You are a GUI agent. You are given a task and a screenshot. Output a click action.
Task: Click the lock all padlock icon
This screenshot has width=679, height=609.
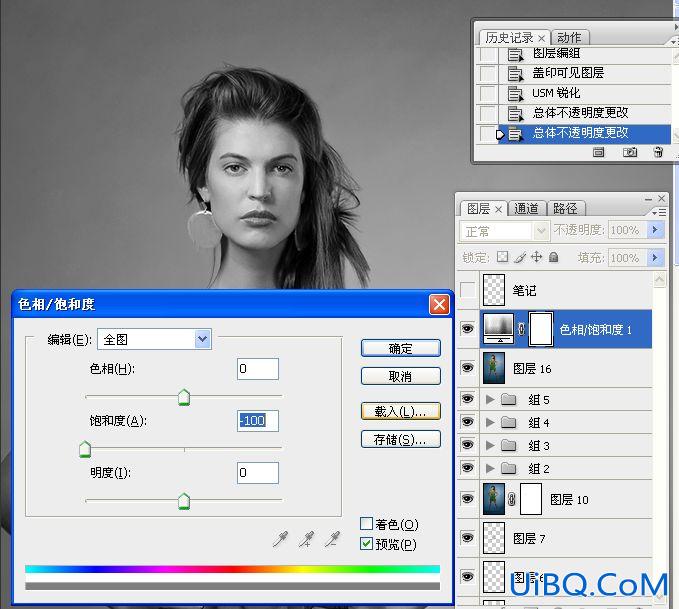coord(553,257)
